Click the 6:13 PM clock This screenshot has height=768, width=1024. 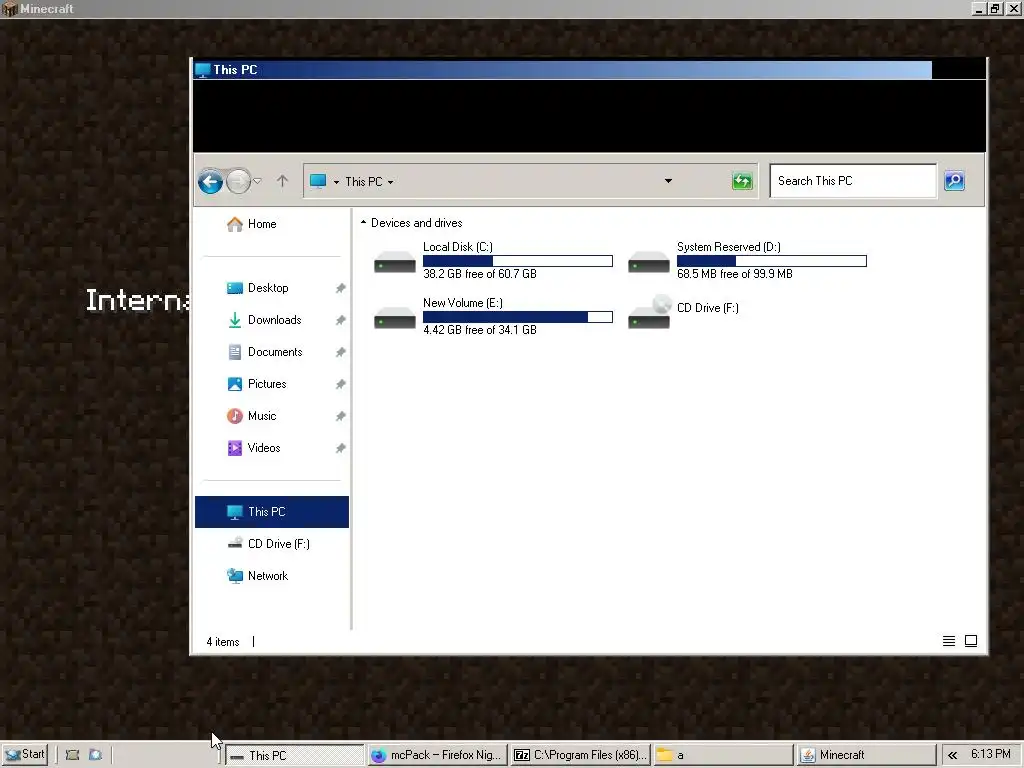coord(991,754)
